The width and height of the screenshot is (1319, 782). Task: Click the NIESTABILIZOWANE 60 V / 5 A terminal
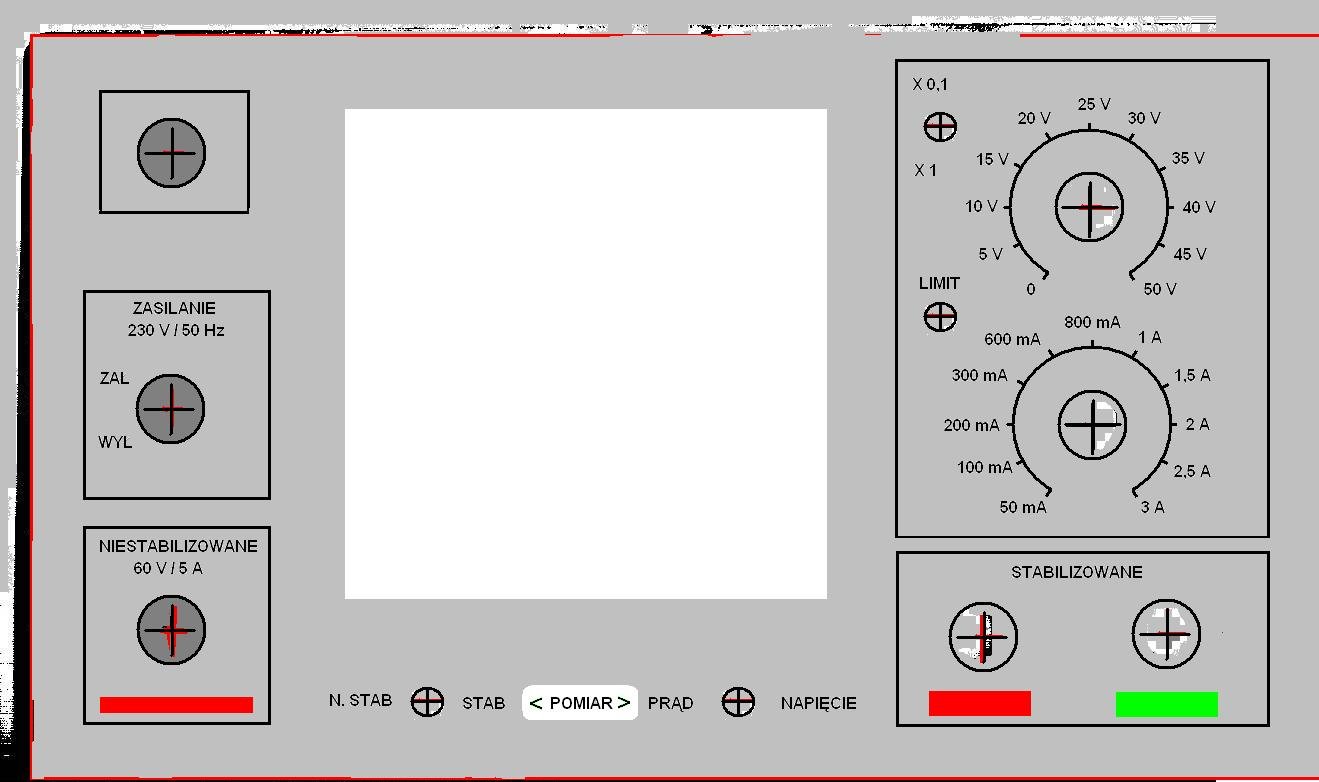pyautogui.click(x=171, y=630)
